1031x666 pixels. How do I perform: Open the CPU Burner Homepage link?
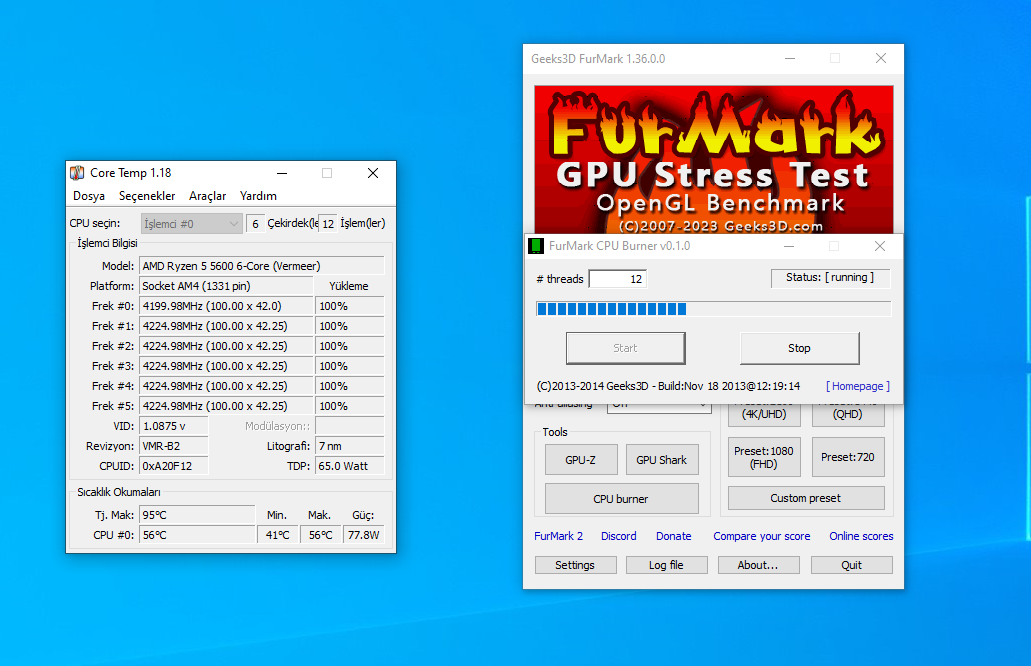(857, 386)
